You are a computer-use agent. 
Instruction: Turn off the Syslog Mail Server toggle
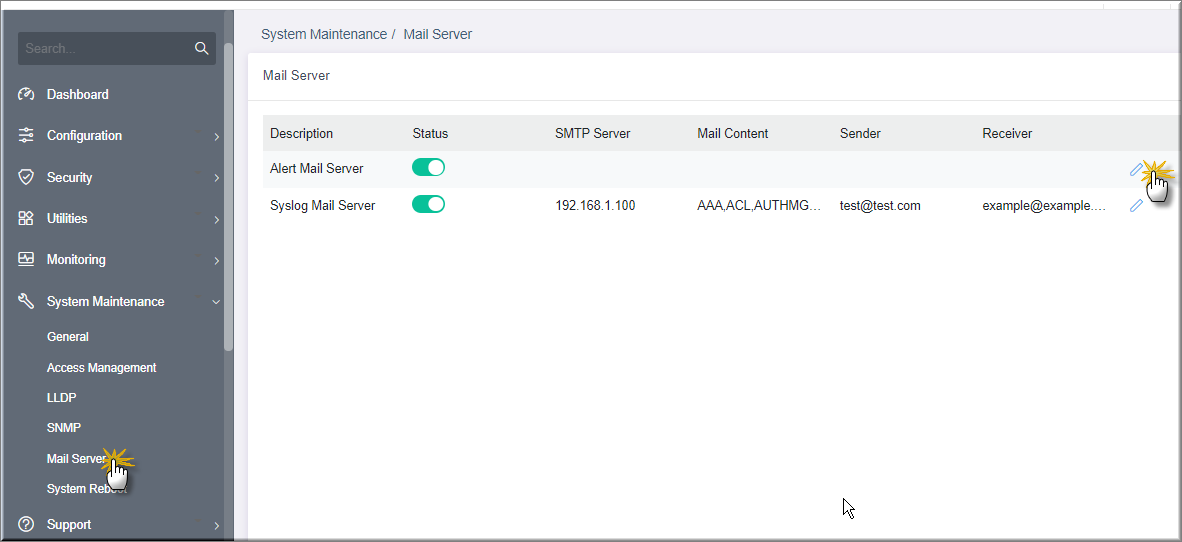pos(428,204)
